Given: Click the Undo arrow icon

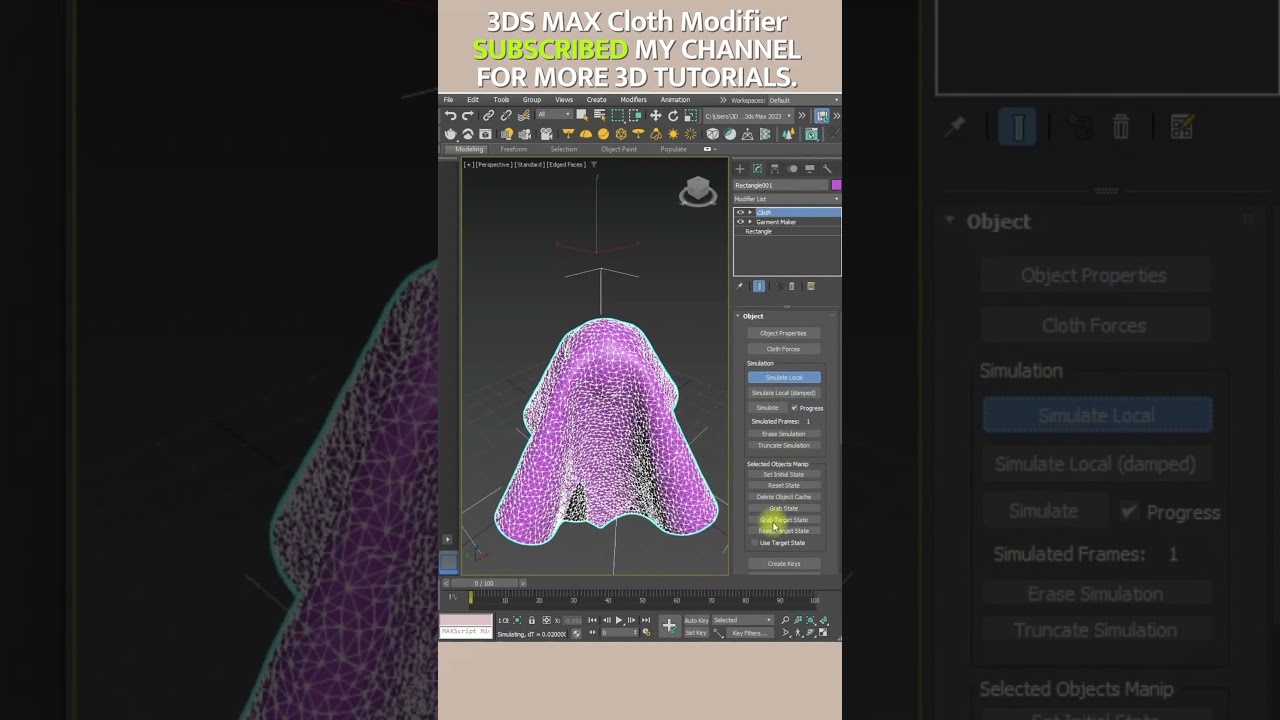Looking at the screenshot, I should pos(450,116).
